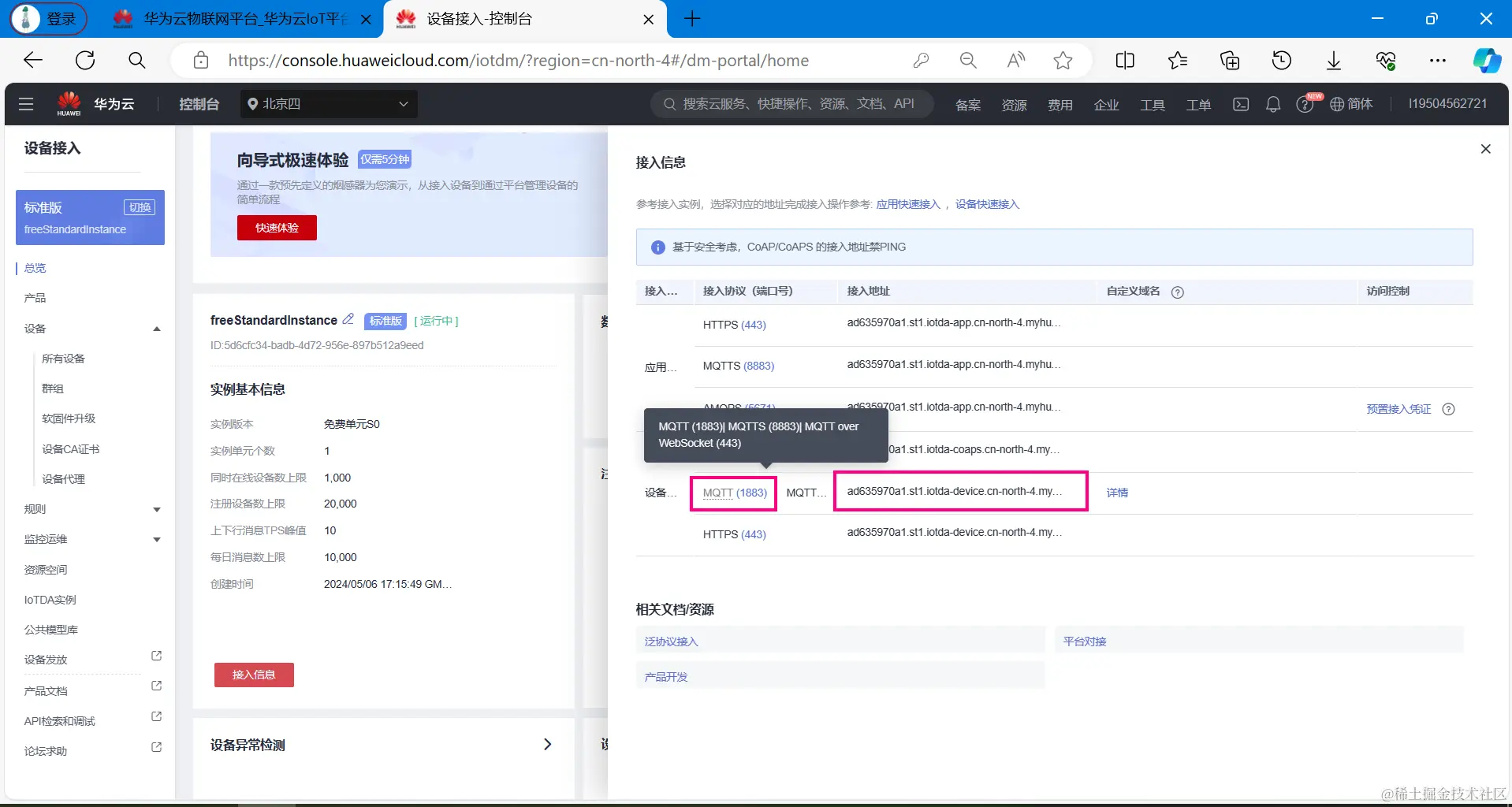Click the red 快速体验 button

[x=277, y=228]
